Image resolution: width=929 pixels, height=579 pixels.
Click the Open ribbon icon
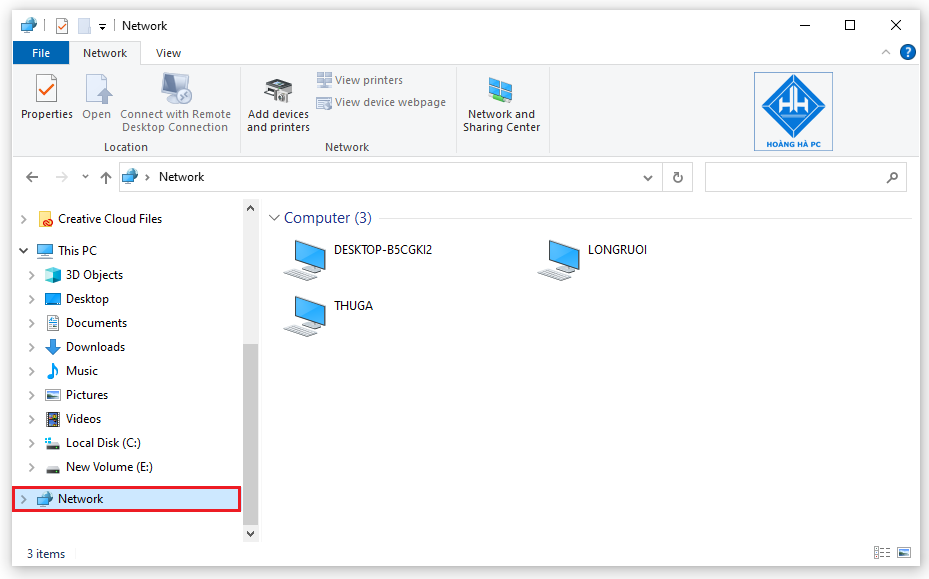pyautogui.click(x=97, y=89)
